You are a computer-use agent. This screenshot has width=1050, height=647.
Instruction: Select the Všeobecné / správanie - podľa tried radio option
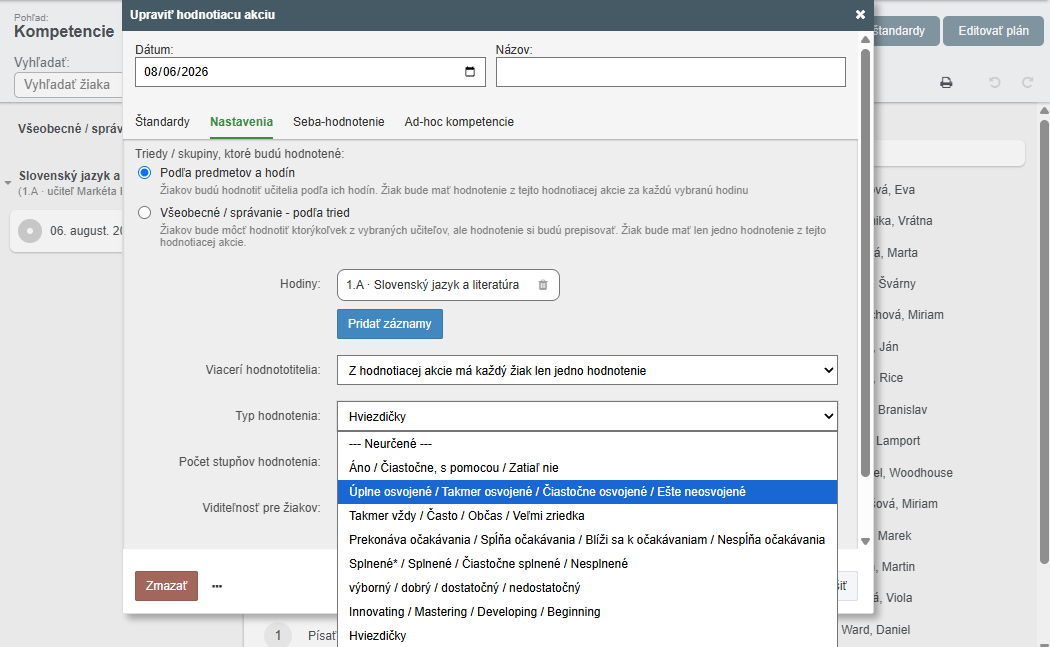pos(144,213)
